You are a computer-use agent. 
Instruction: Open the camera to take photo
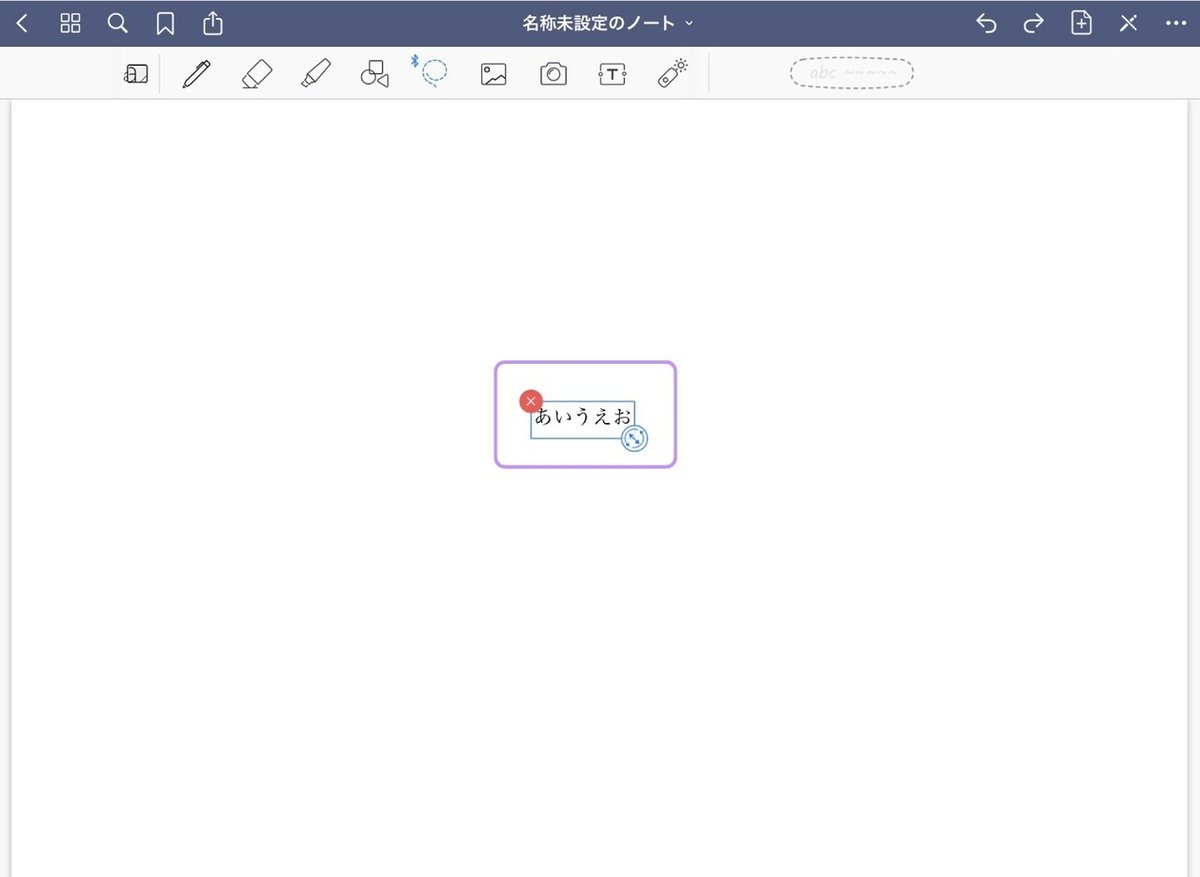tap(553, 74)
